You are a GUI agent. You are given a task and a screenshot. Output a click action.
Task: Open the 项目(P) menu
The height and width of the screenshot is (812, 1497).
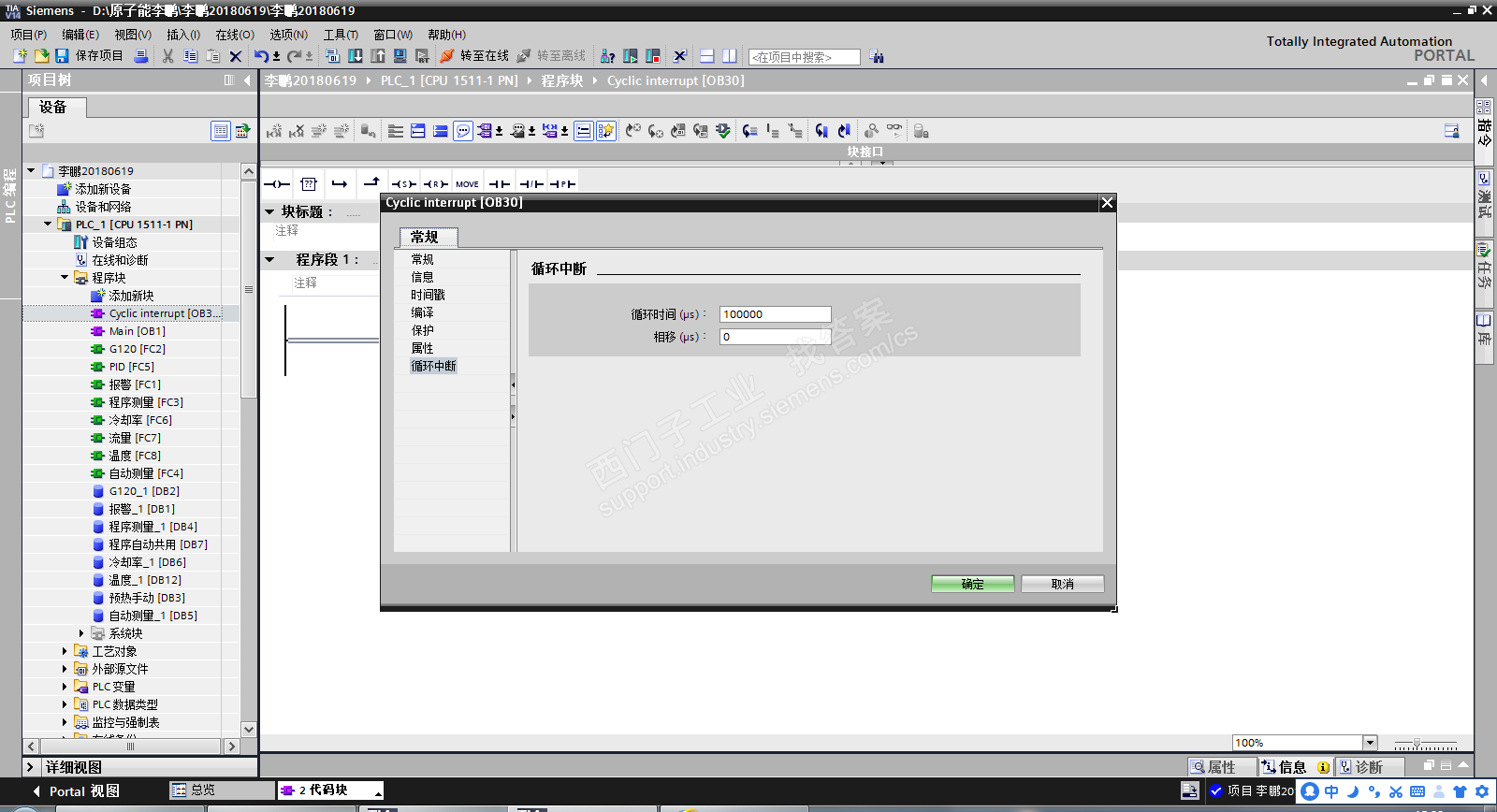(x=29, y=35)
